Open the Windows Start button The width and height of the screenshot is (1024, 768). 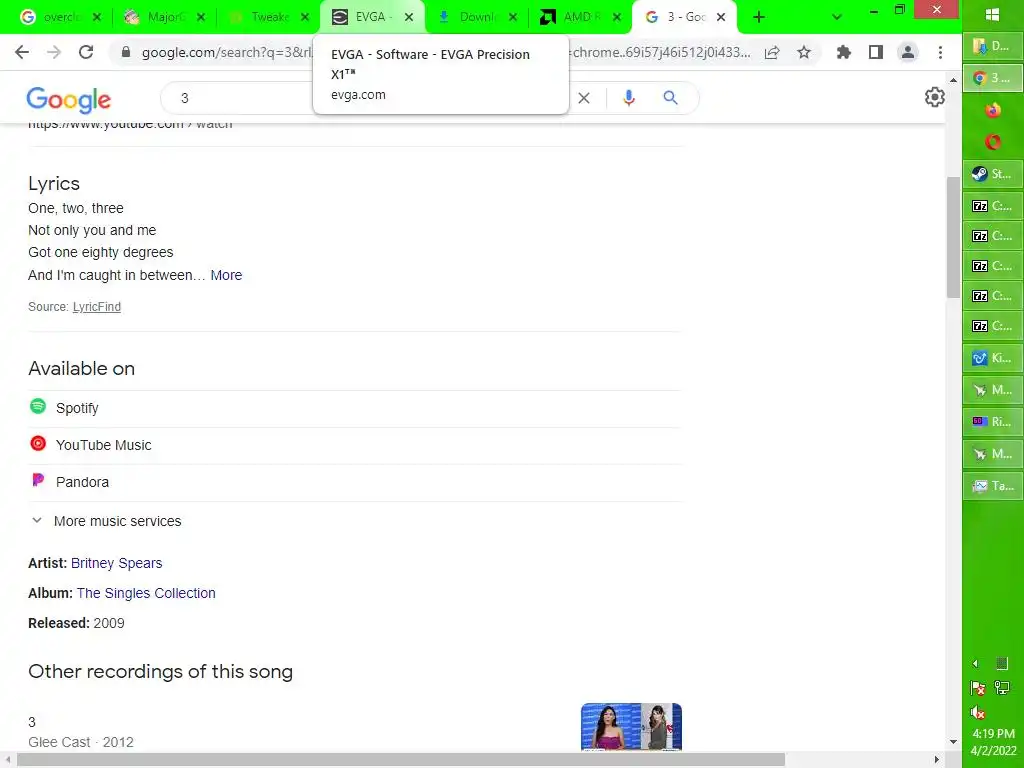(993, 15)
